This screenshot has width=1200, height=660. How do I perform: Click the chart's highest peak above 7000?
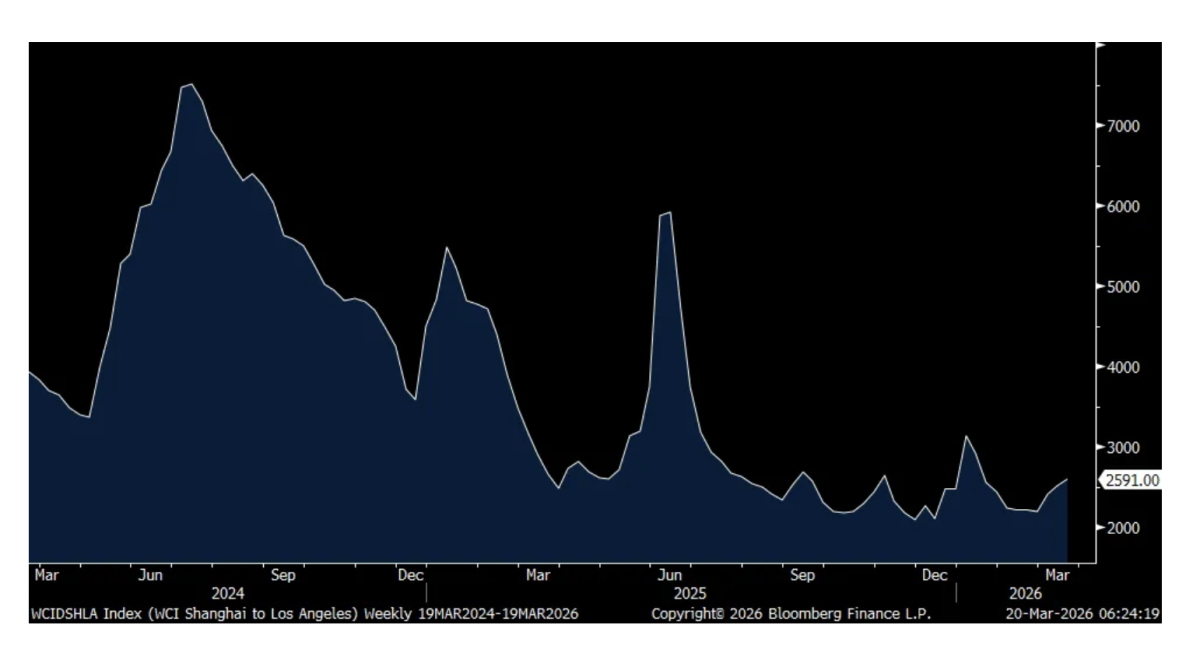(191, 84)
